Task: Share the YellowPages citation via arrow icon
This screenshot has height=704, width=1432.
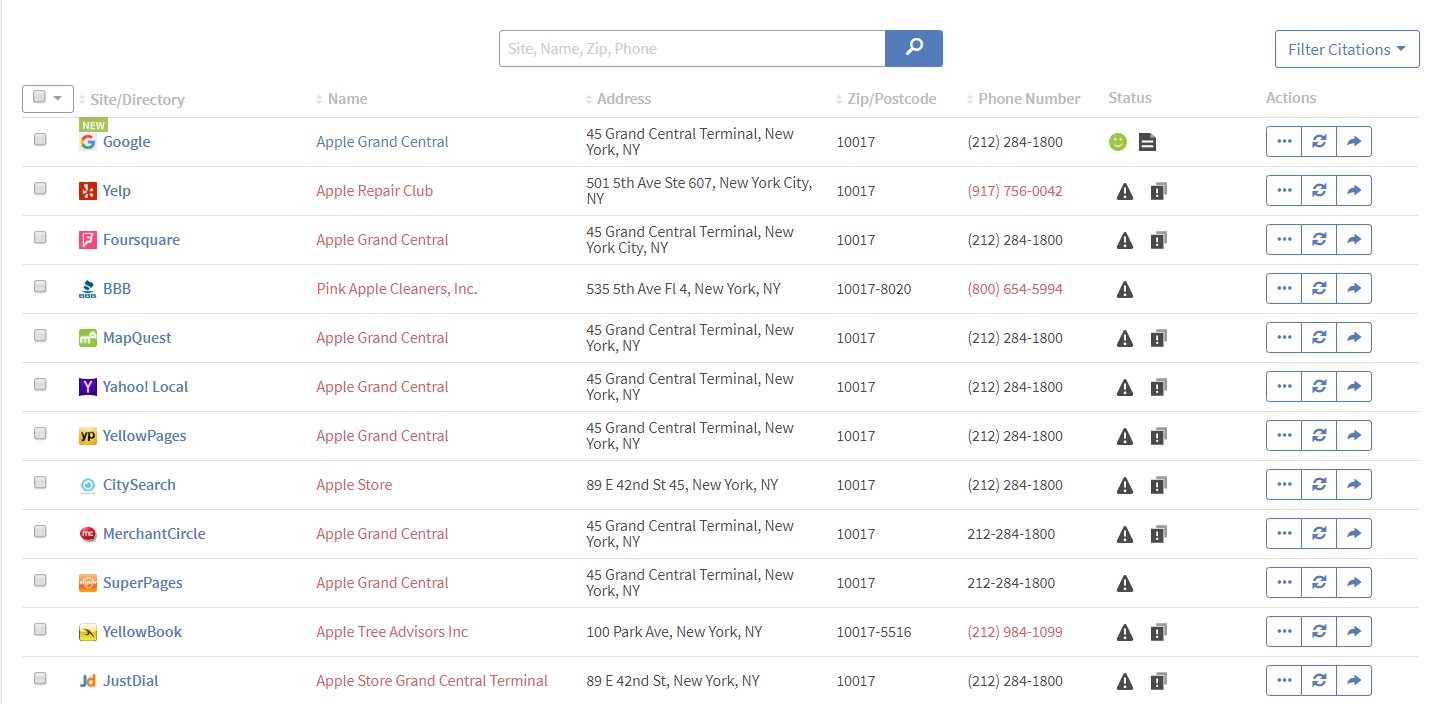Action: 1354,436
